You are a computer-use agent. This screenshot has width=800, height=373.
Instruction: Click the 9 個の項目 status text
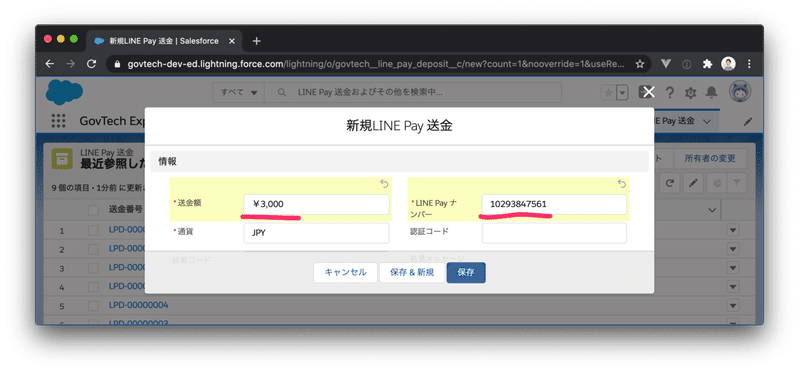[x=98, y=187]
